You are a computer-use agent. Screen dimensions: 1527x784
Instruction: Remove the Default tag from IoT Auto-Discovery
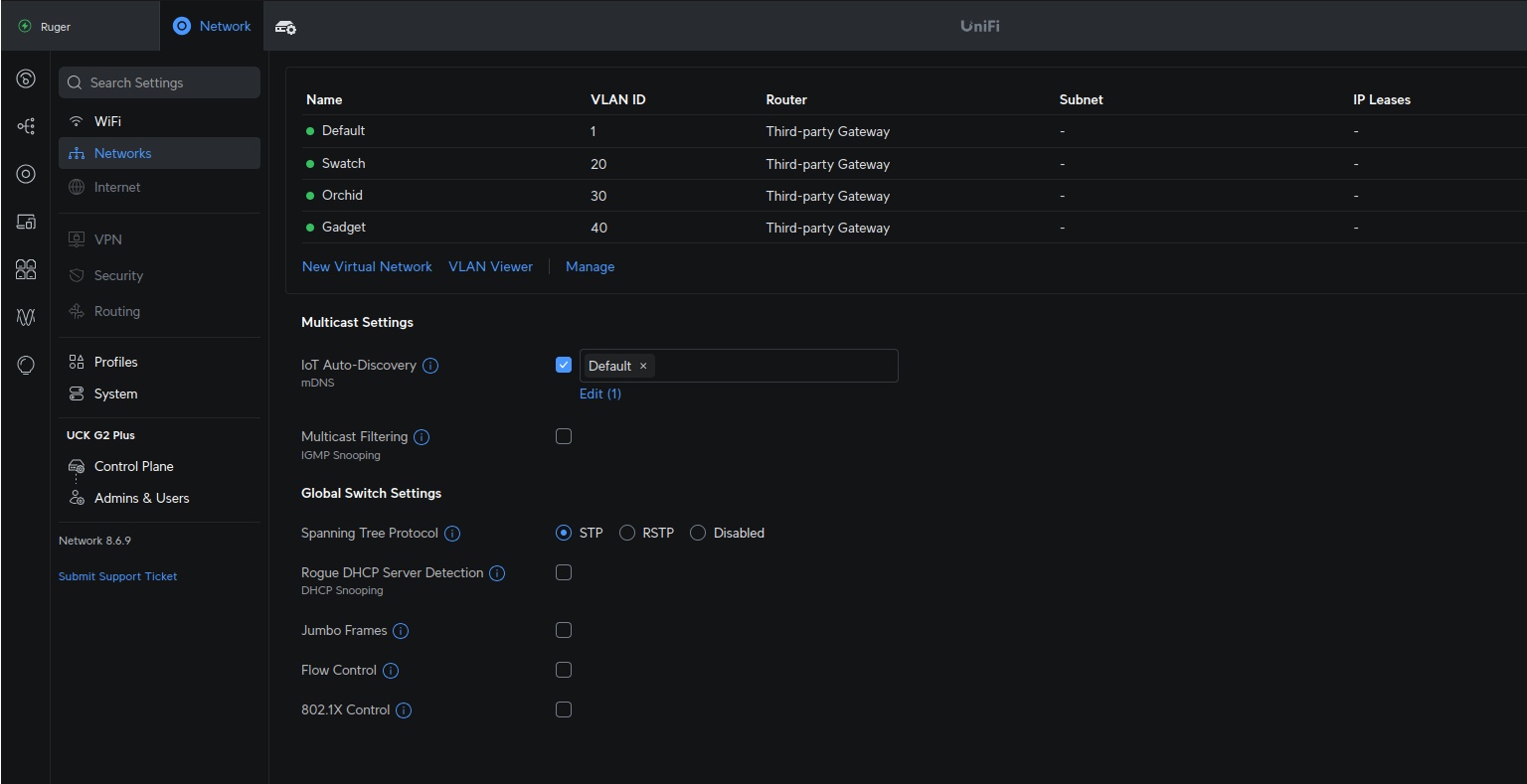pos(643,366)
